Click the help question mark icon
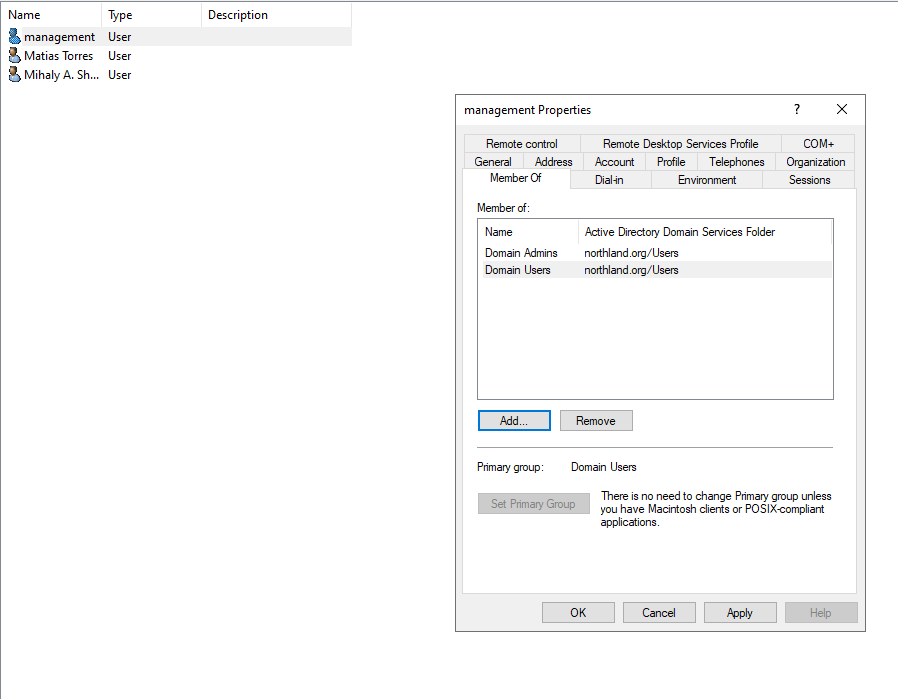This screenshot has width=898, height=699. click(797, 110)
